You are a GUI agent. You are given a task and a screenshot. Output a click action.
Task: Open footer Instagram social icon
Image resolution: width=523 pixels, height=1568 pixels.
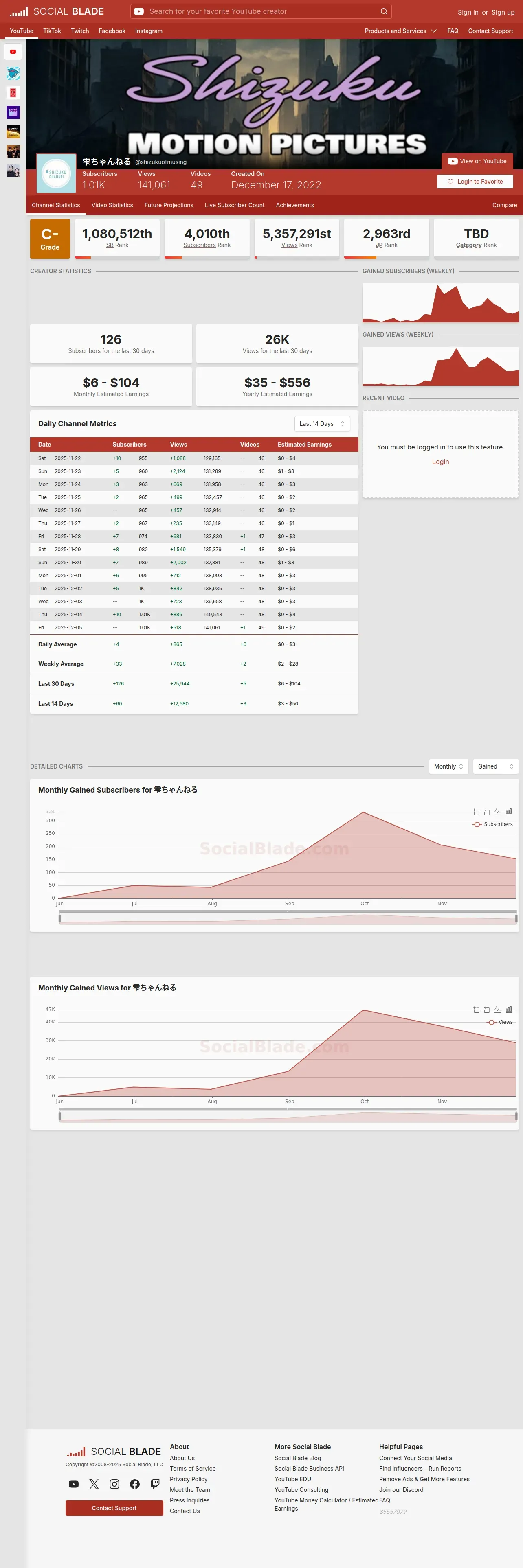tap(114, 1484)
